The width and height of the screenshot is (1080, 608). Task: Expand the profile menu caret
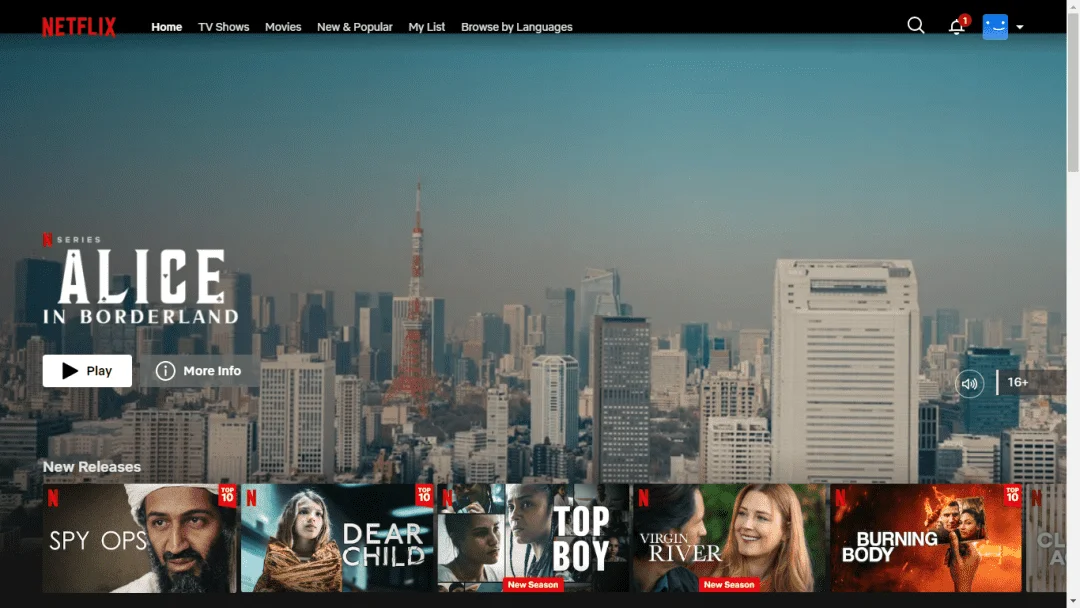point(1019,28)
